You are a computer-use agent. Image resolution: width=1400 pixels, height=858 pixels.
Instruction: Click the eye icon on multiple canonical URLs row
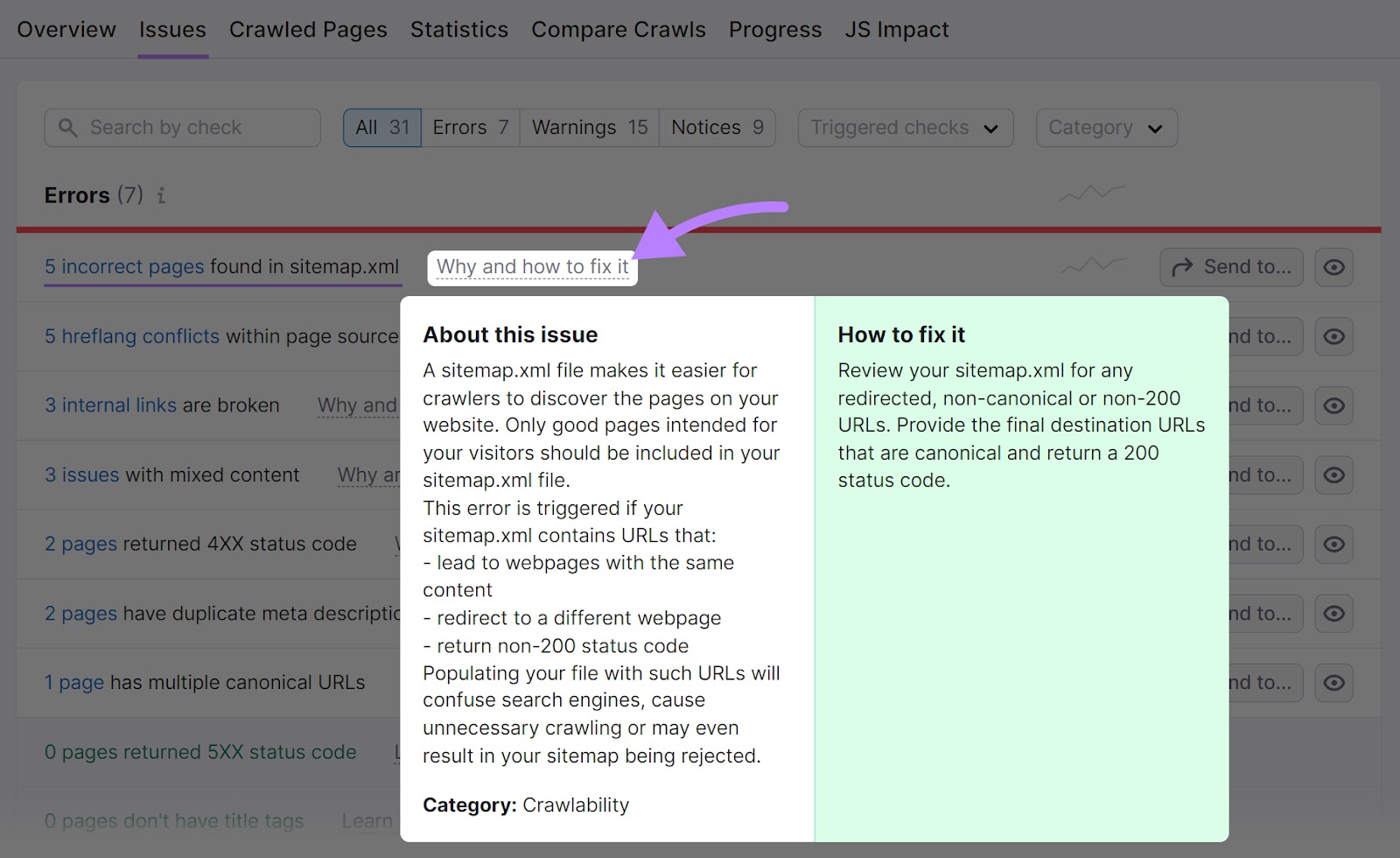coord(1333,682)
